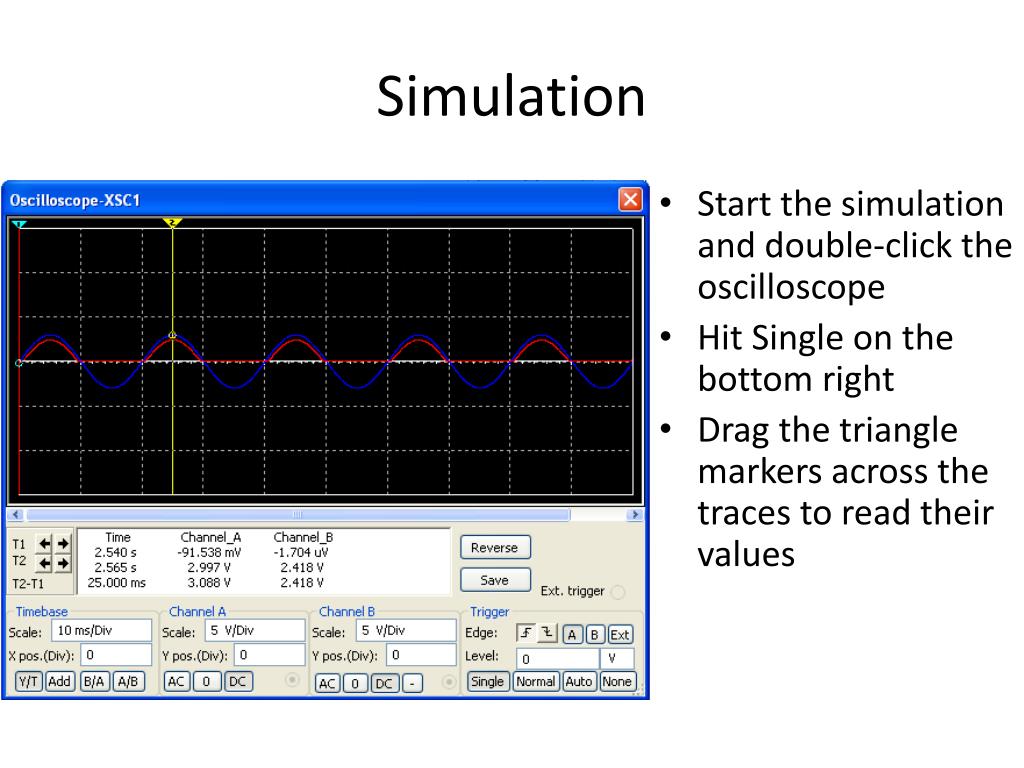Image resolution: width=1024 pixels, height=768 pixels.
Task: Click the yellow T2 cursor triangle marker
Action: click(172, 223)
